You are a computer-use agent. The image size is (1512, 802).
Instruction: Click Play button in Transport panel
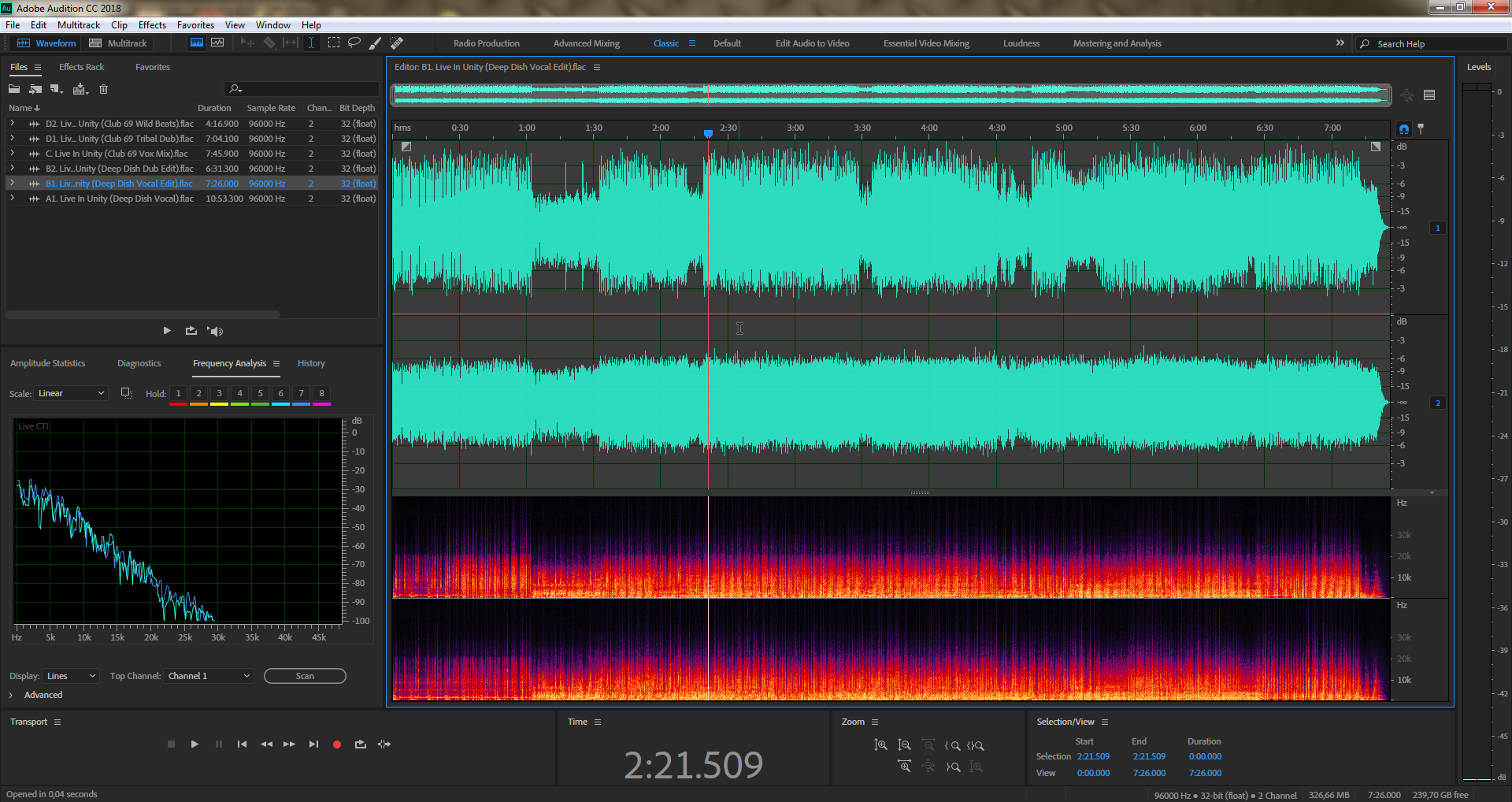[195, 744]
